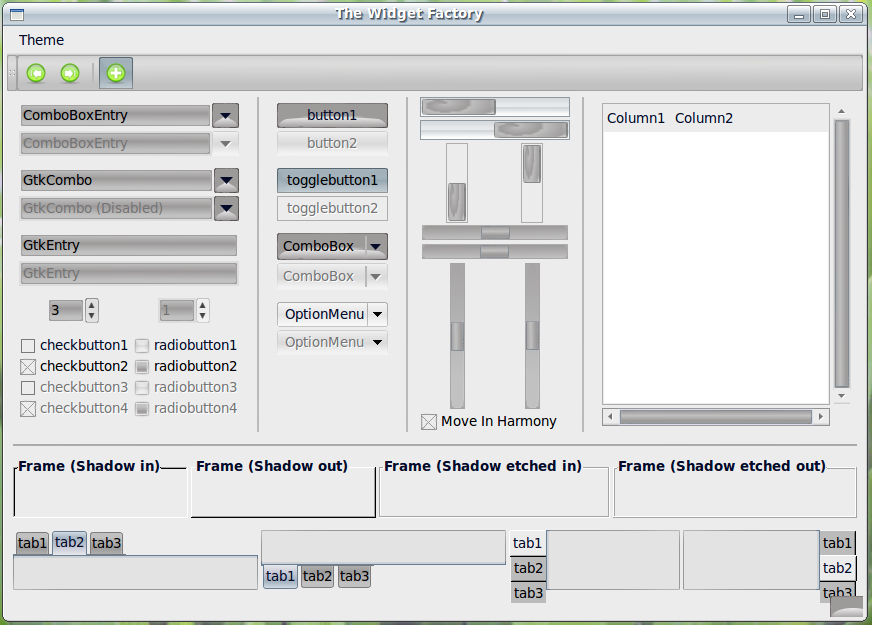Select tab1 in left-side tab notebook
872x625 pixels.
coord(528,543)
